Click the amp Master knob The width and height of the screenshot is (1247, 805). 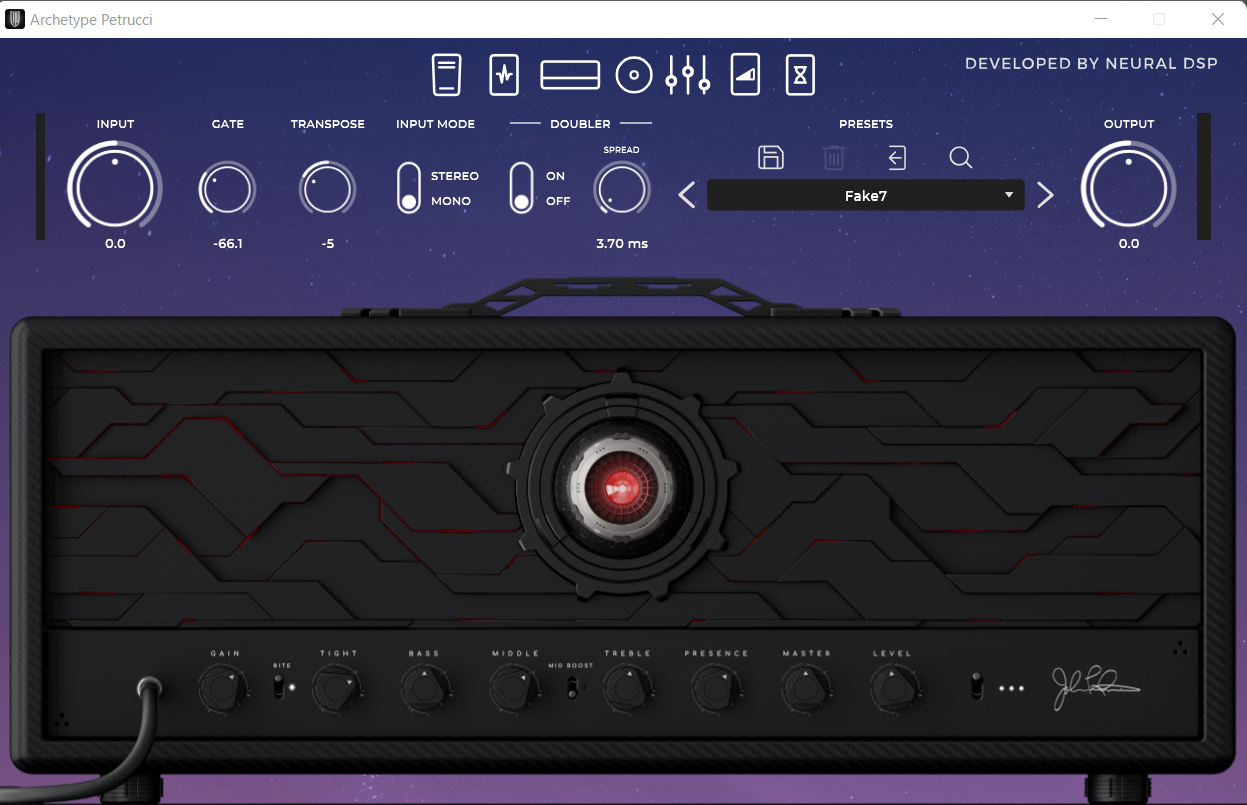coord(806,688)
